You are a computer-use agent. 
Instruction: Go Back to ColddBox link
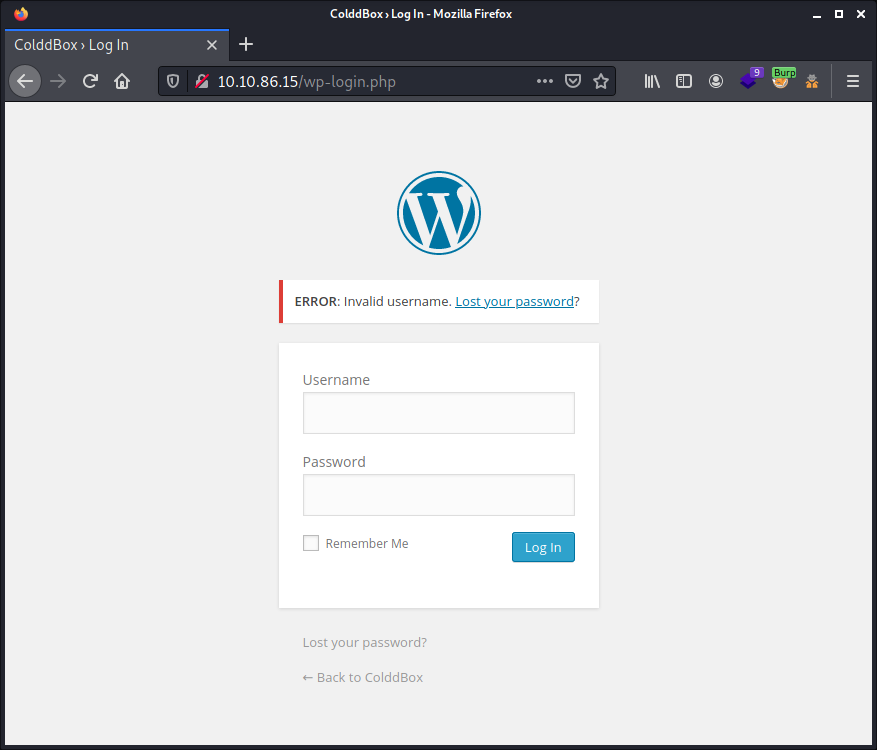[362, 677]
